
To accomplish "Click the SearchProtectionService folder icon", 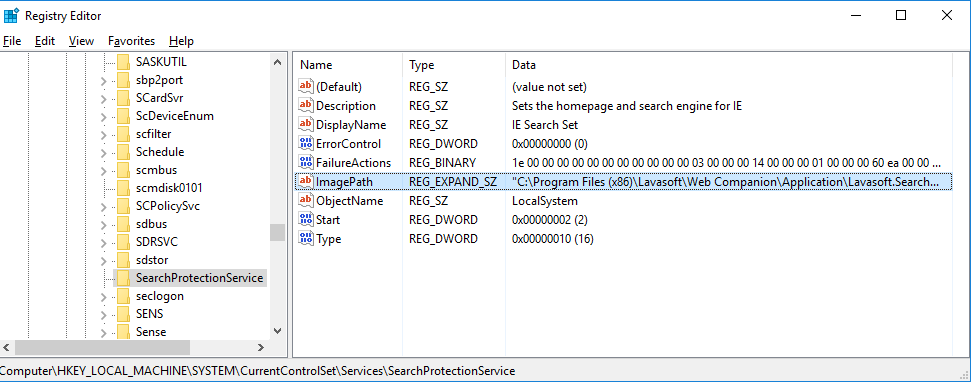I will click(x=123, y=277).
